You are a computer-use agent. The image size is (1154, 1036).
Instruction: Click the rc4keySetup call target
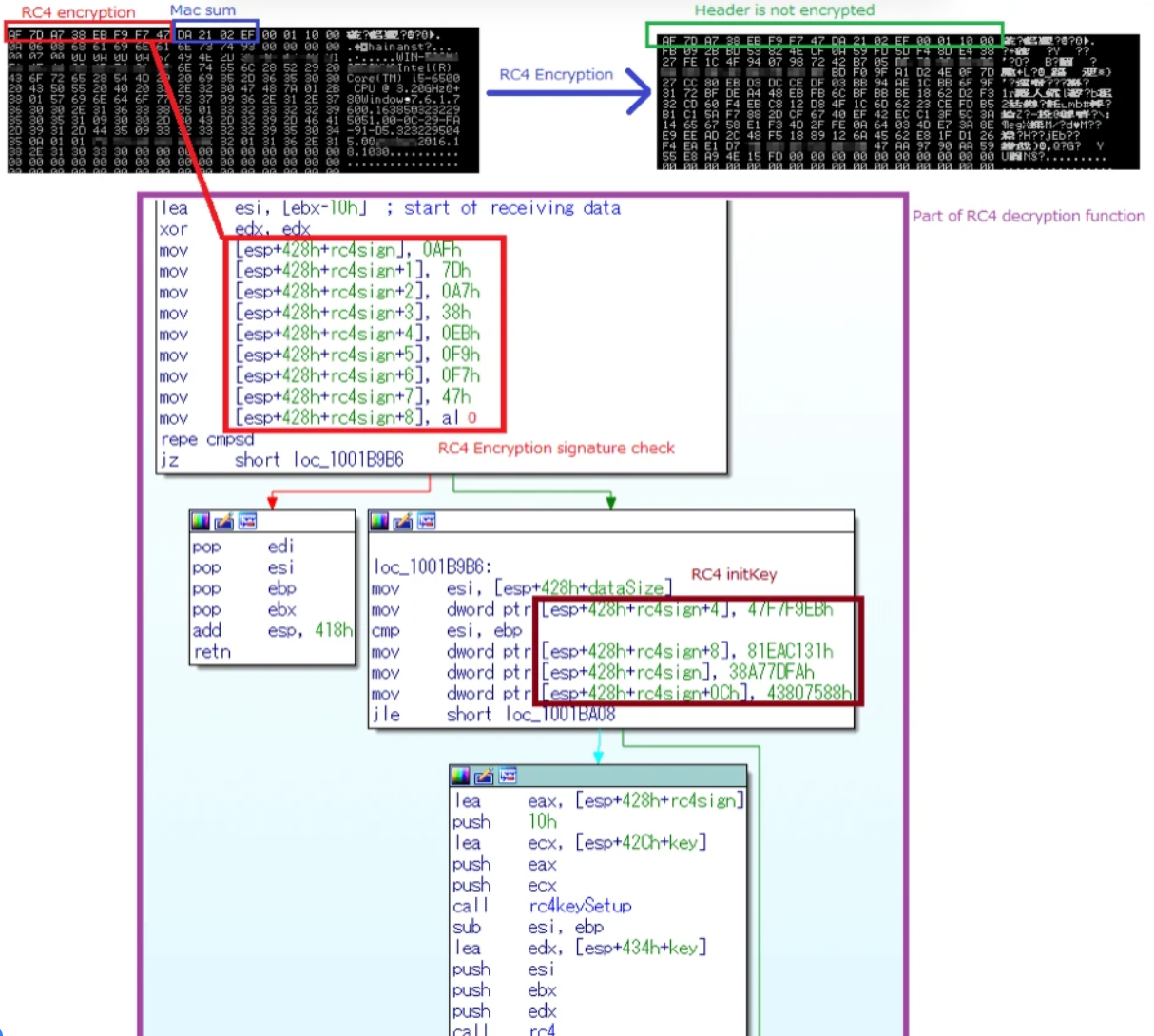pyautogui.click(x=579, y=906)
